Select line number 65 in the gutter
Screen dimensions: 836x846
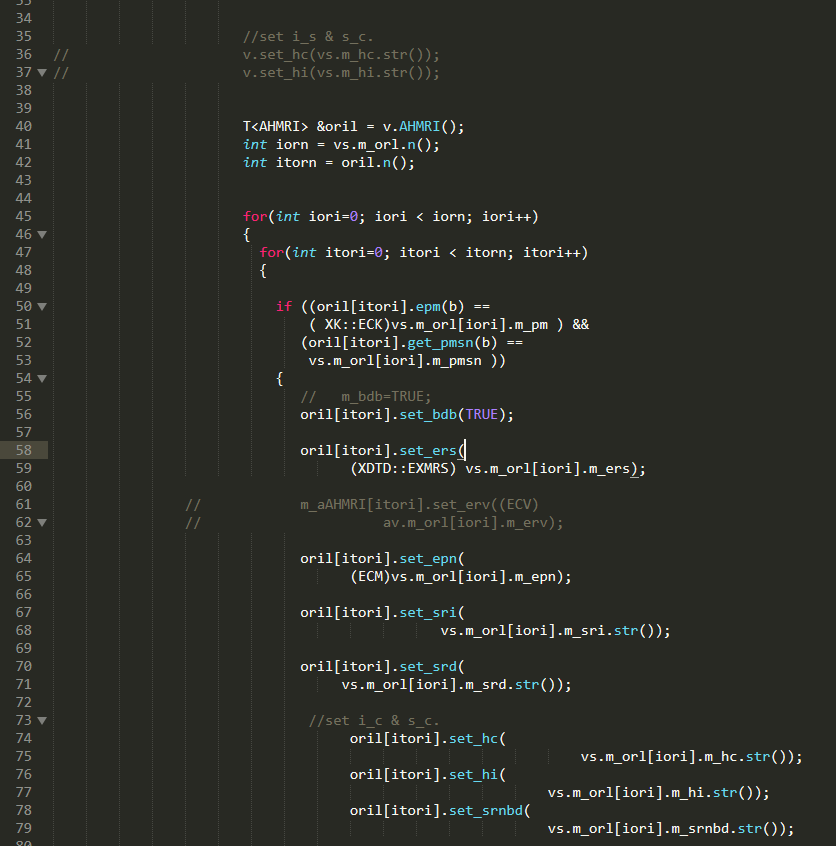(x=23, y=577)
